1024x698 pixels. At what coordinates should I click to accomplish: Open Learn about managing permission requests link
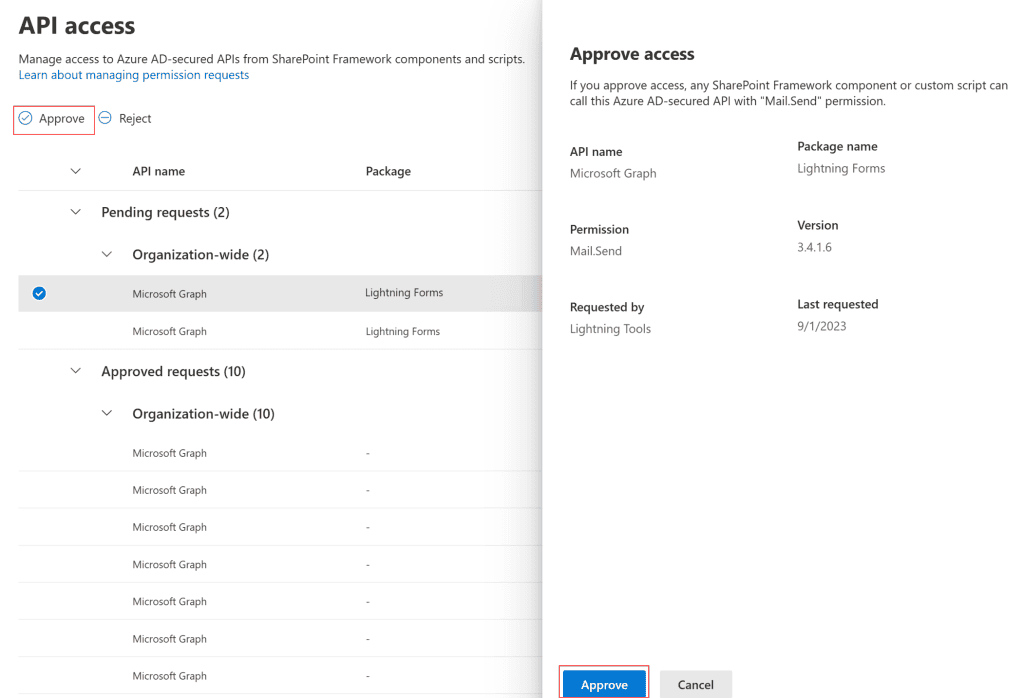click(x=134, y=75)
